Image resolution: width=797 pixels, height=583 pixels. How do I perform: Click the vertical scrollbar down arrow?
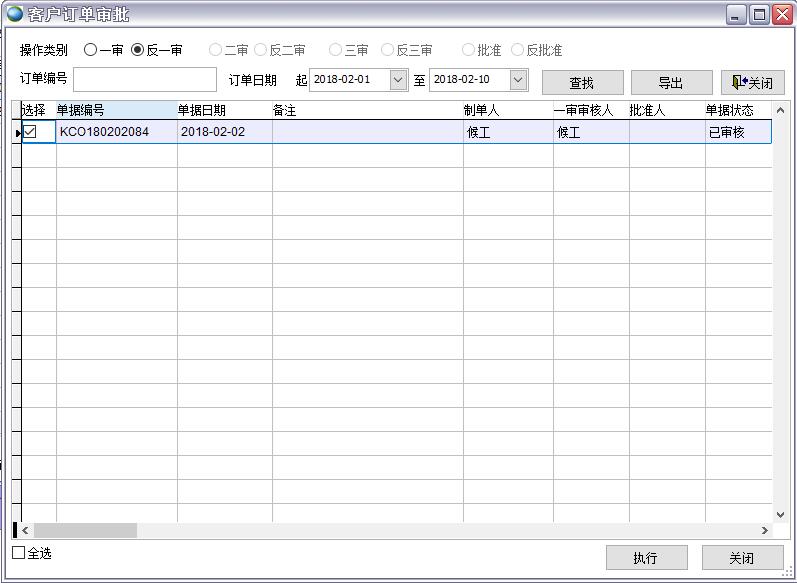[x=781, y=514]
